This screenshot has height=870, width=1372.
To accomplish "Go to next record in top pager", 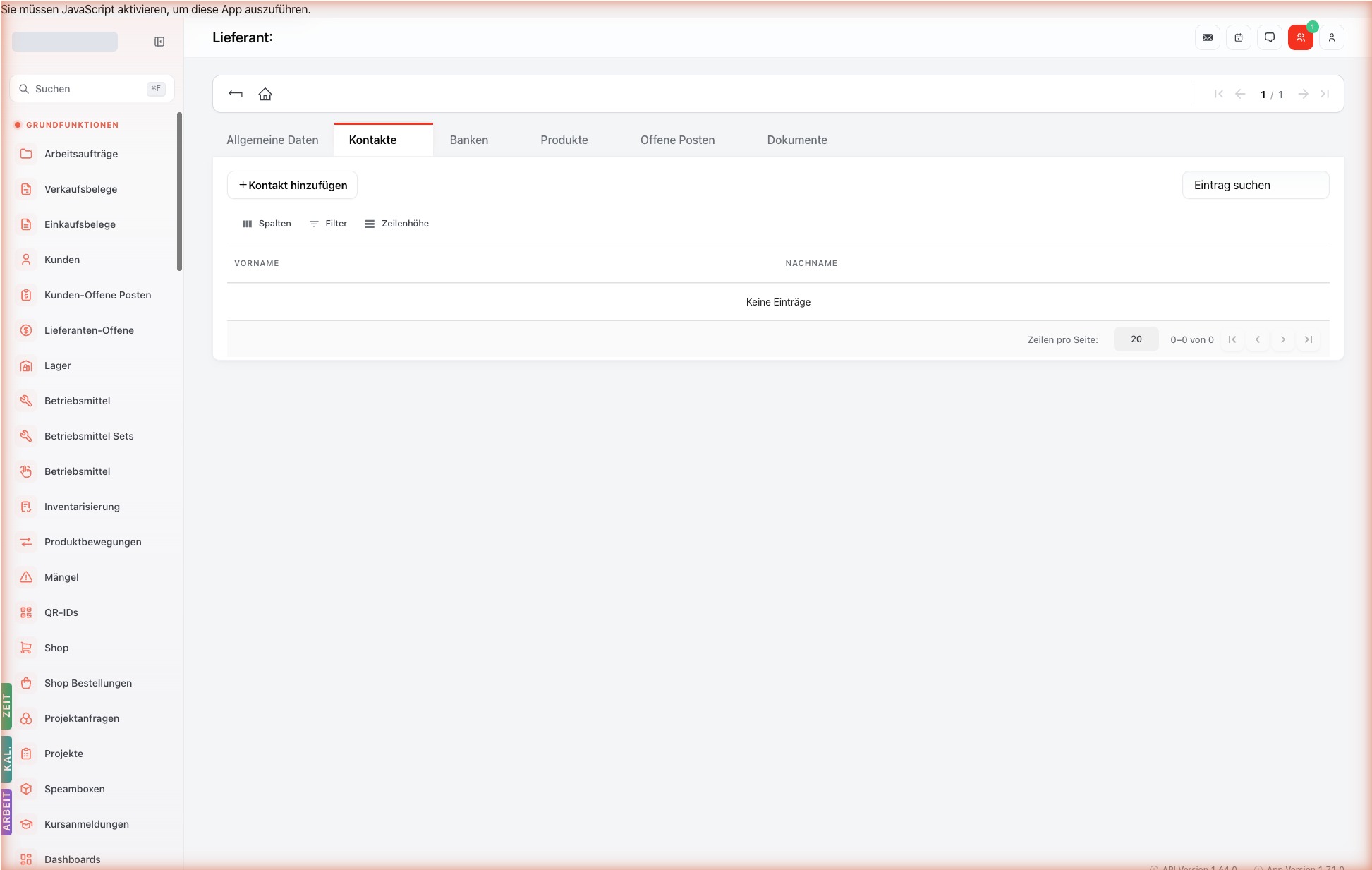I will 1304,94.
